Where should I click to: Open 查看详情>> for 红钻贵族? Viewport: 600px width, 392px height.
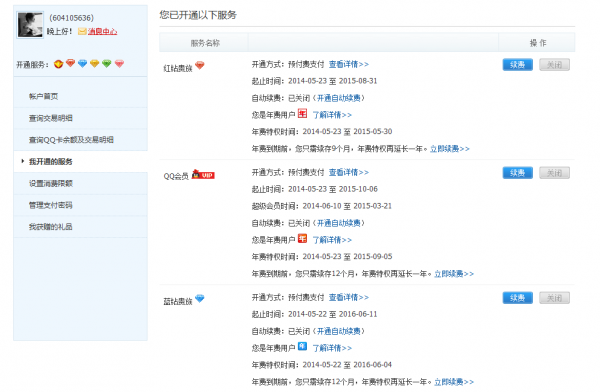coord(349,64)
